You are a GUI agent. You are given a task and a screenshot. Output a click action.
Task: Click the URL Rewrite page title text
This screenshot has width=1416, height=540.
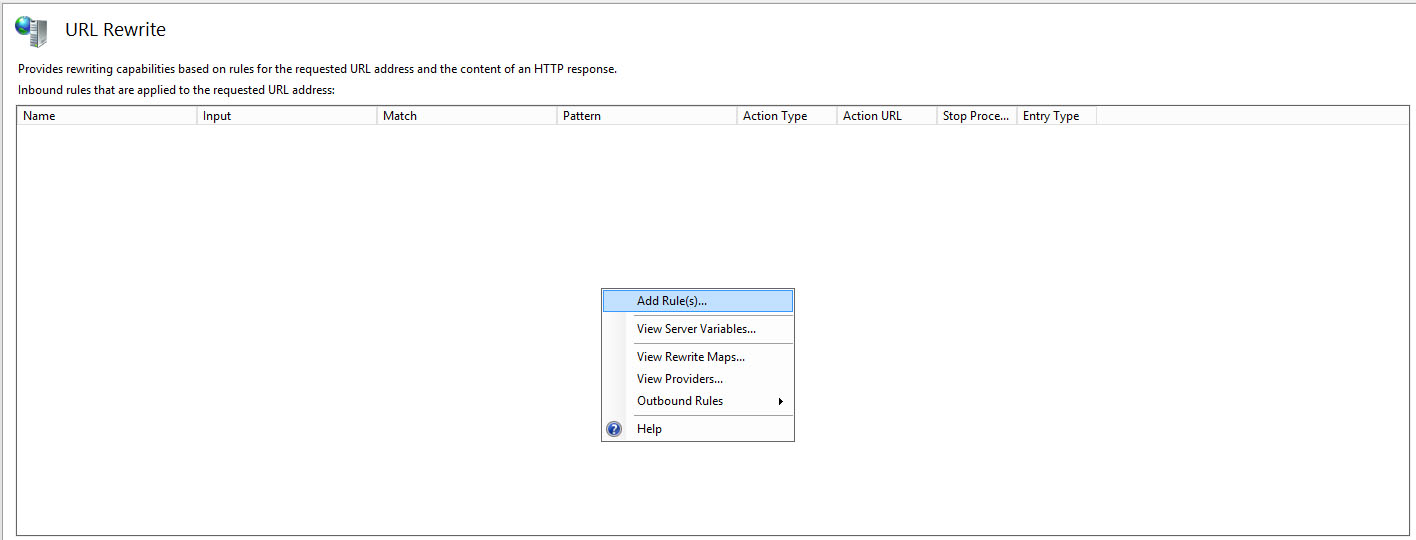point(115,30)
